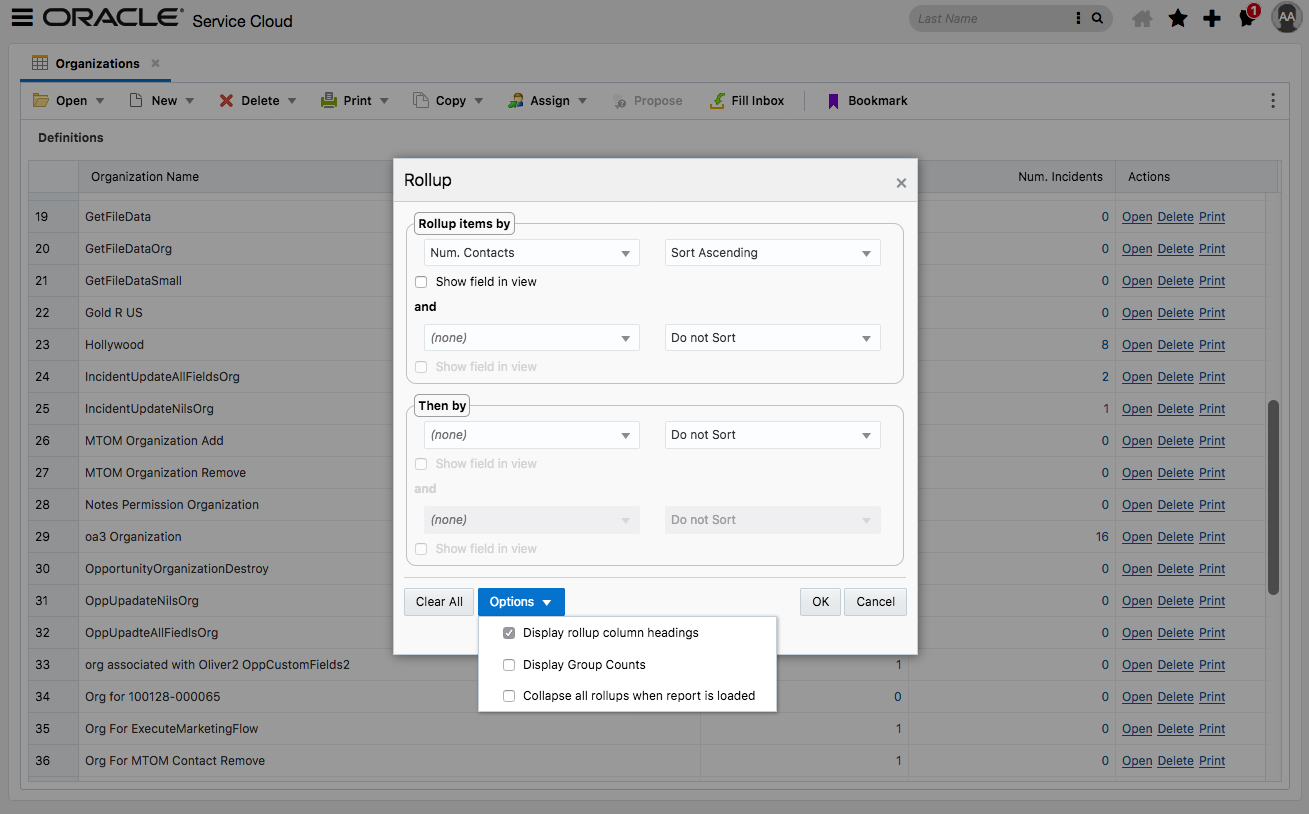This screenshot has width=1309, height=814.
Task: Expand the Then by (none) dropdown
Action: pyautogui.click(x=531, y=434)
